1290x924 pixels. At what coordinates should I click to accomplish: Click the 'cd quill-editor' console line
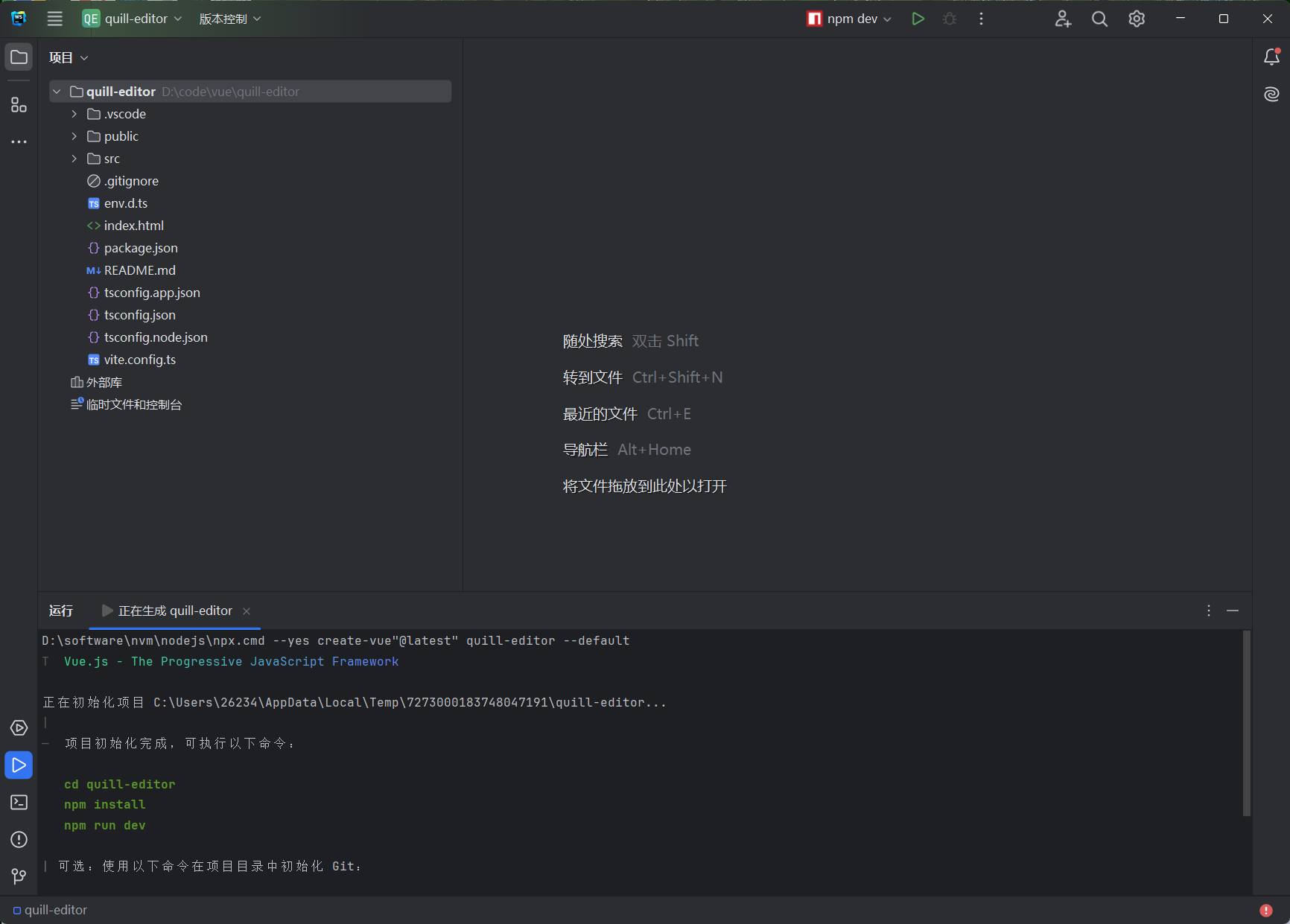pyautogui.click(x=120, y=784)
